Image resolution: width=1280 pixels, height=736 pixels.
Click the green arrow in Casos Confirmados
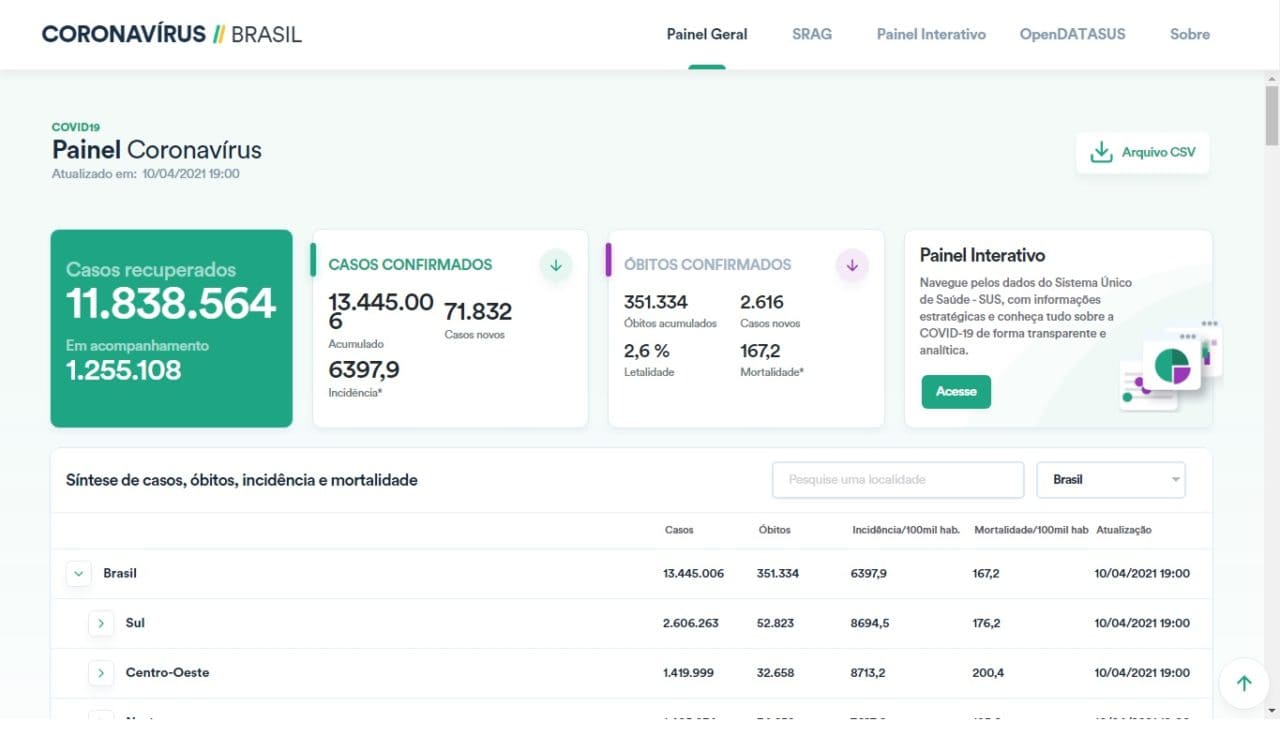coord(556,266)
